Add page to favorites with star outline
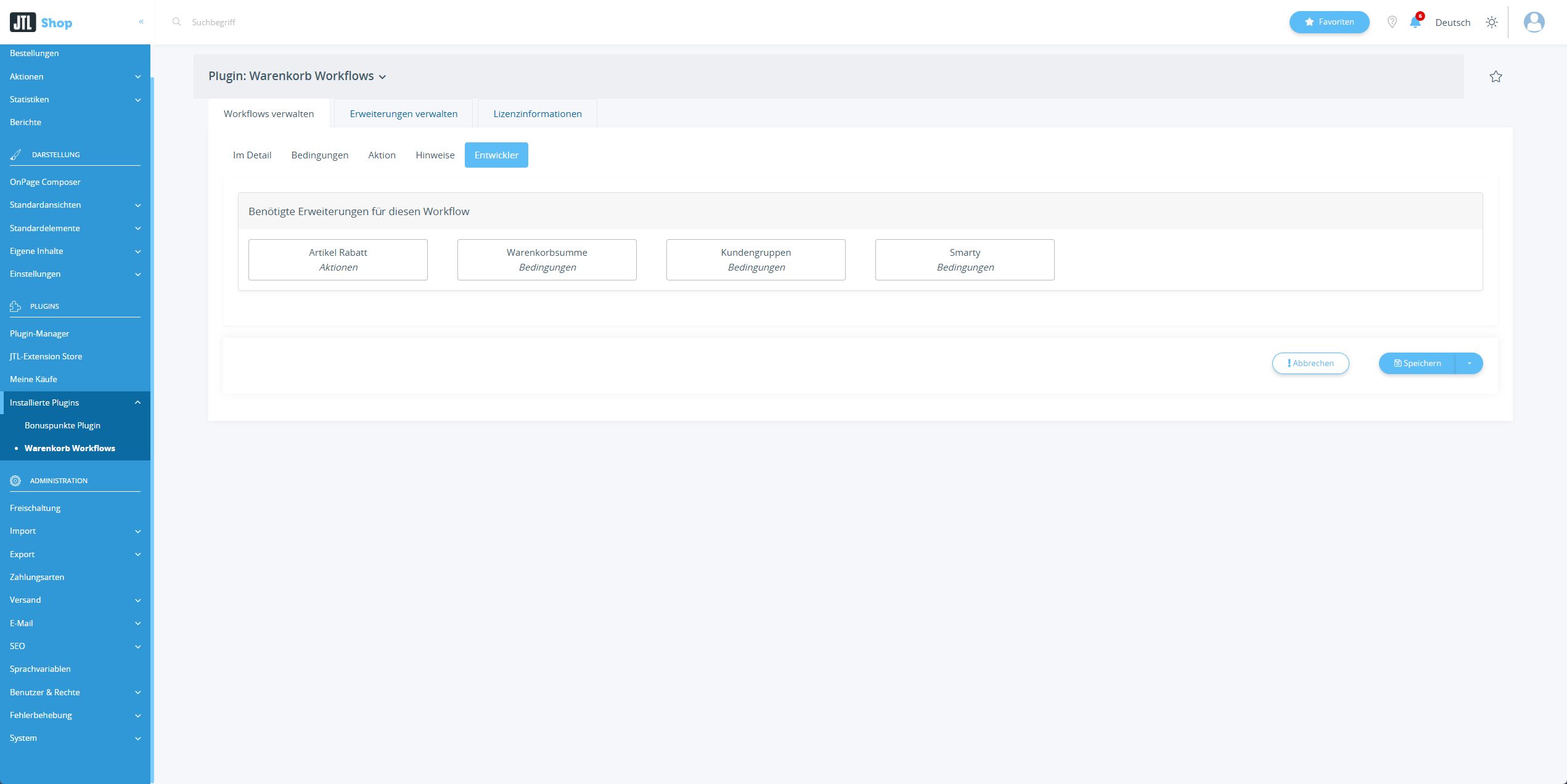Screen dimensions: 1567x784 click(1495, 76)
